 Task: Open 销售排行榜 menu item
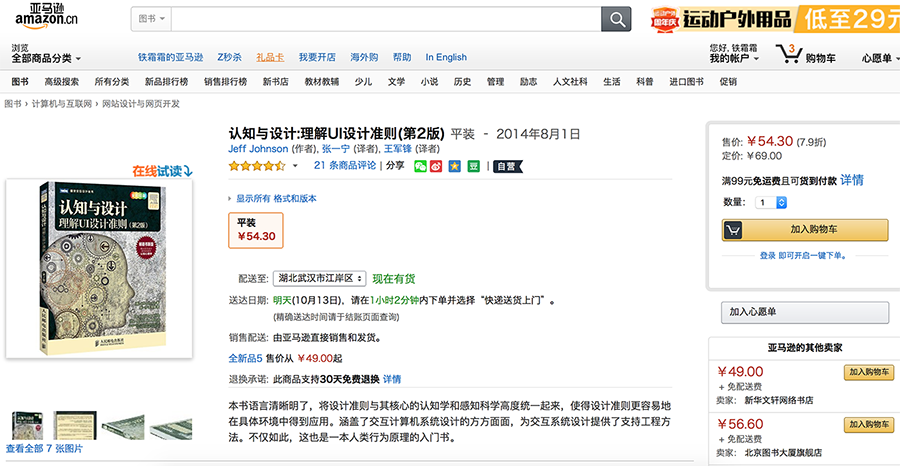pos(226,82)
